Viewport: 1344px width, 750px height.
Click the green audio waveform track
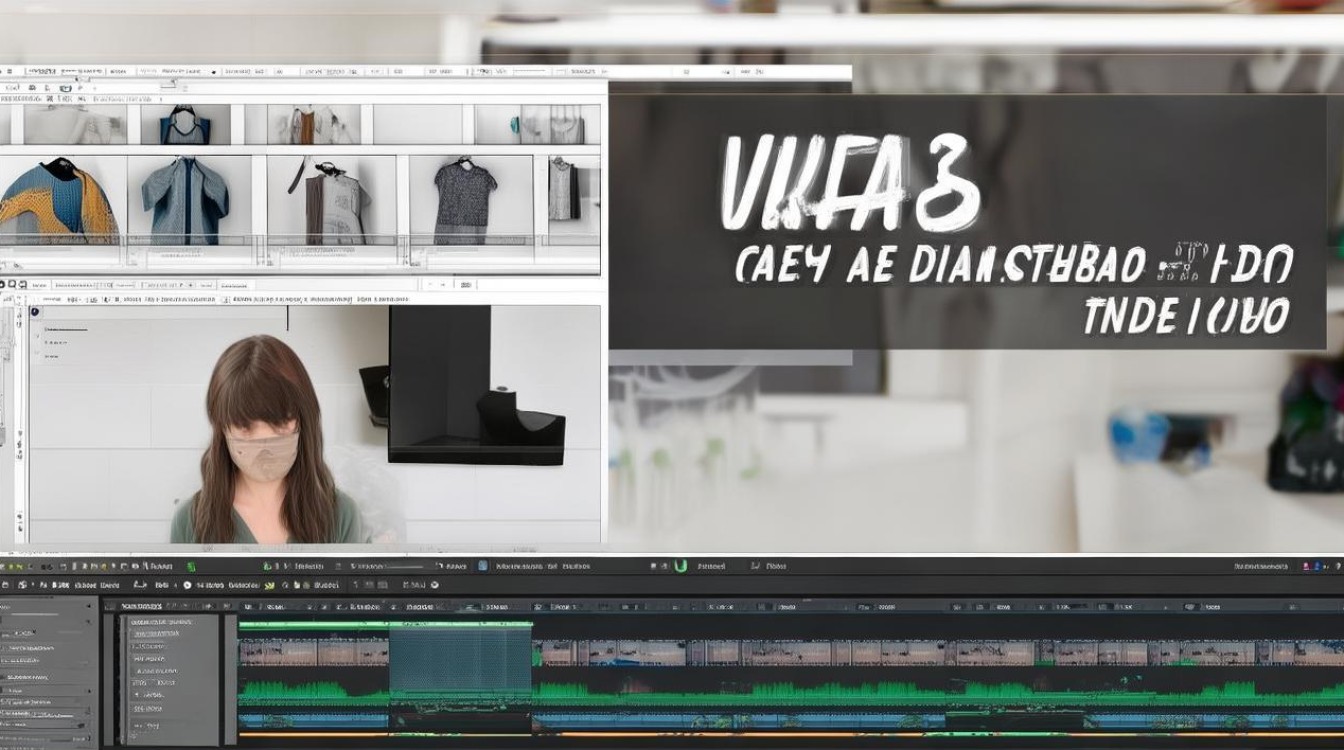[800, 692]
